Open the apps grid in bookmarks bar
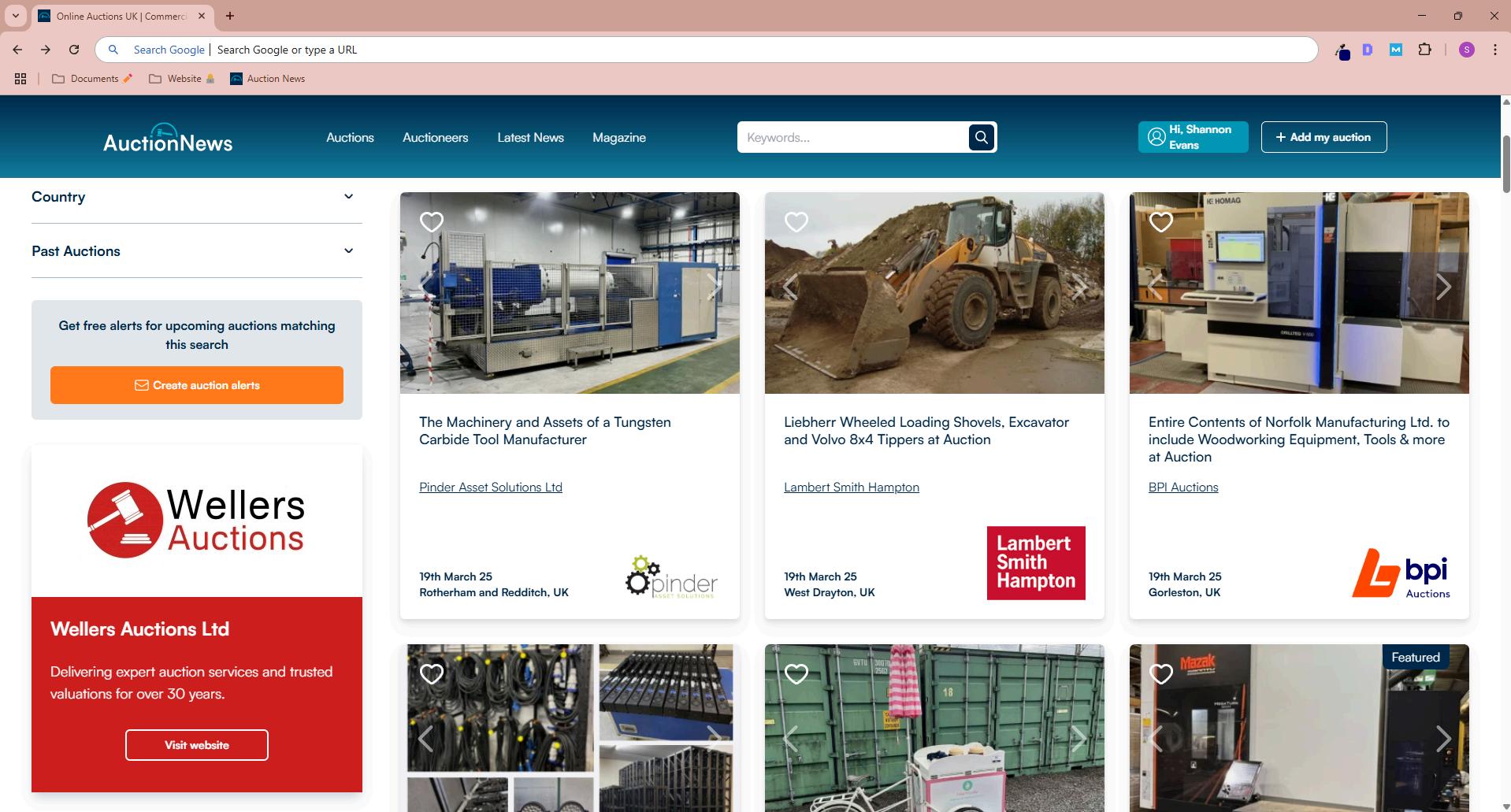1511x812 pixels. pyautogui.click(x=20, y=79)
